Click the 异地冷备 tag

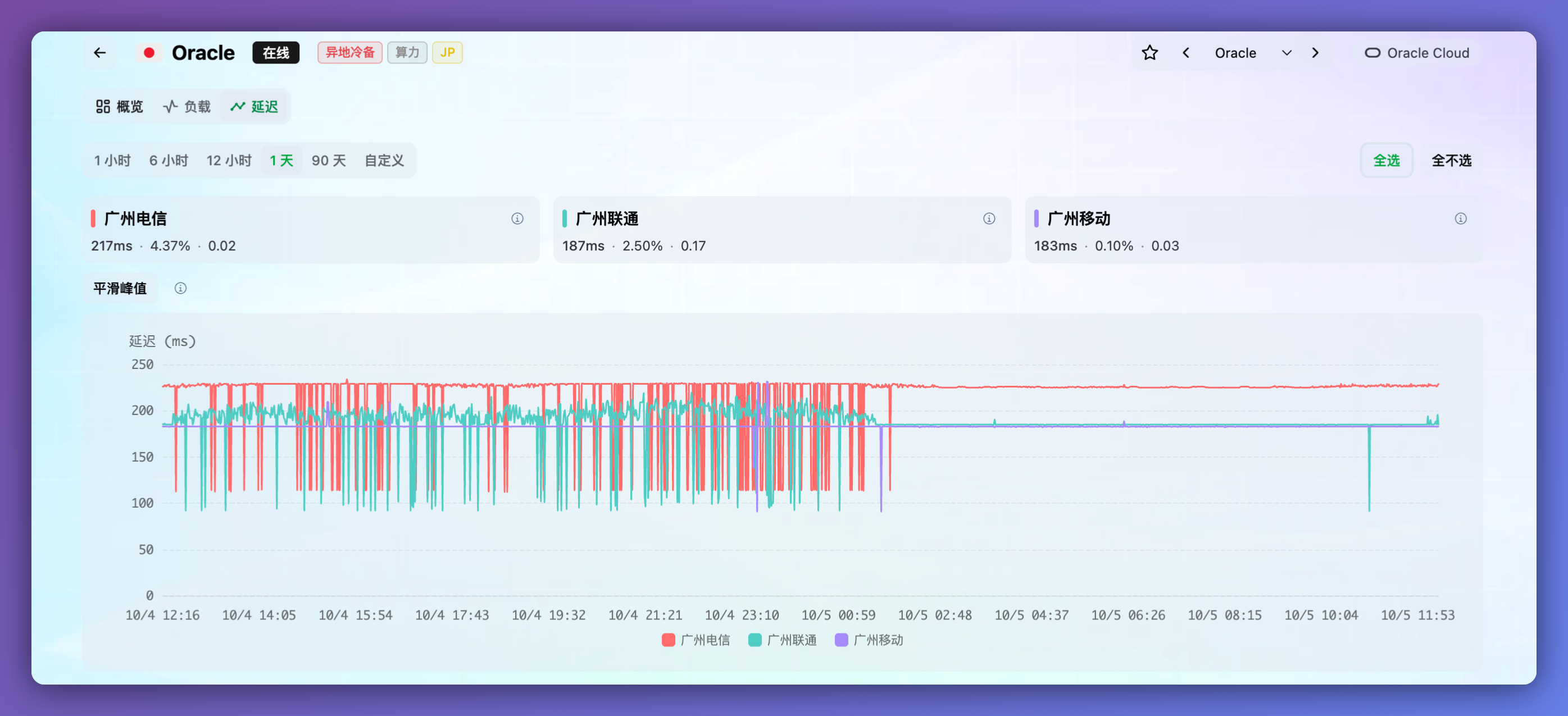click(x=350, y=53)
